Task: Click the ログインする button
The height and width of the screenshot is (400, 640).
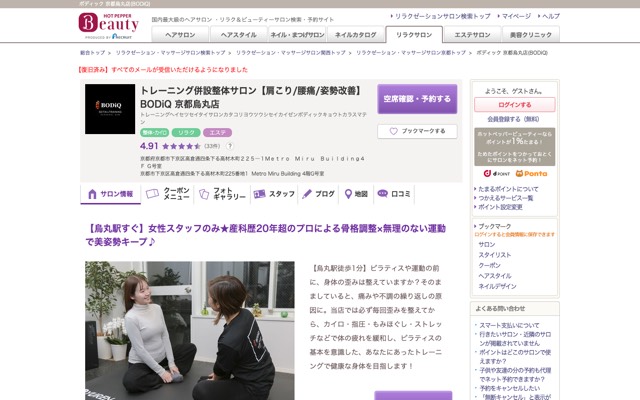Action: [515, 104]
